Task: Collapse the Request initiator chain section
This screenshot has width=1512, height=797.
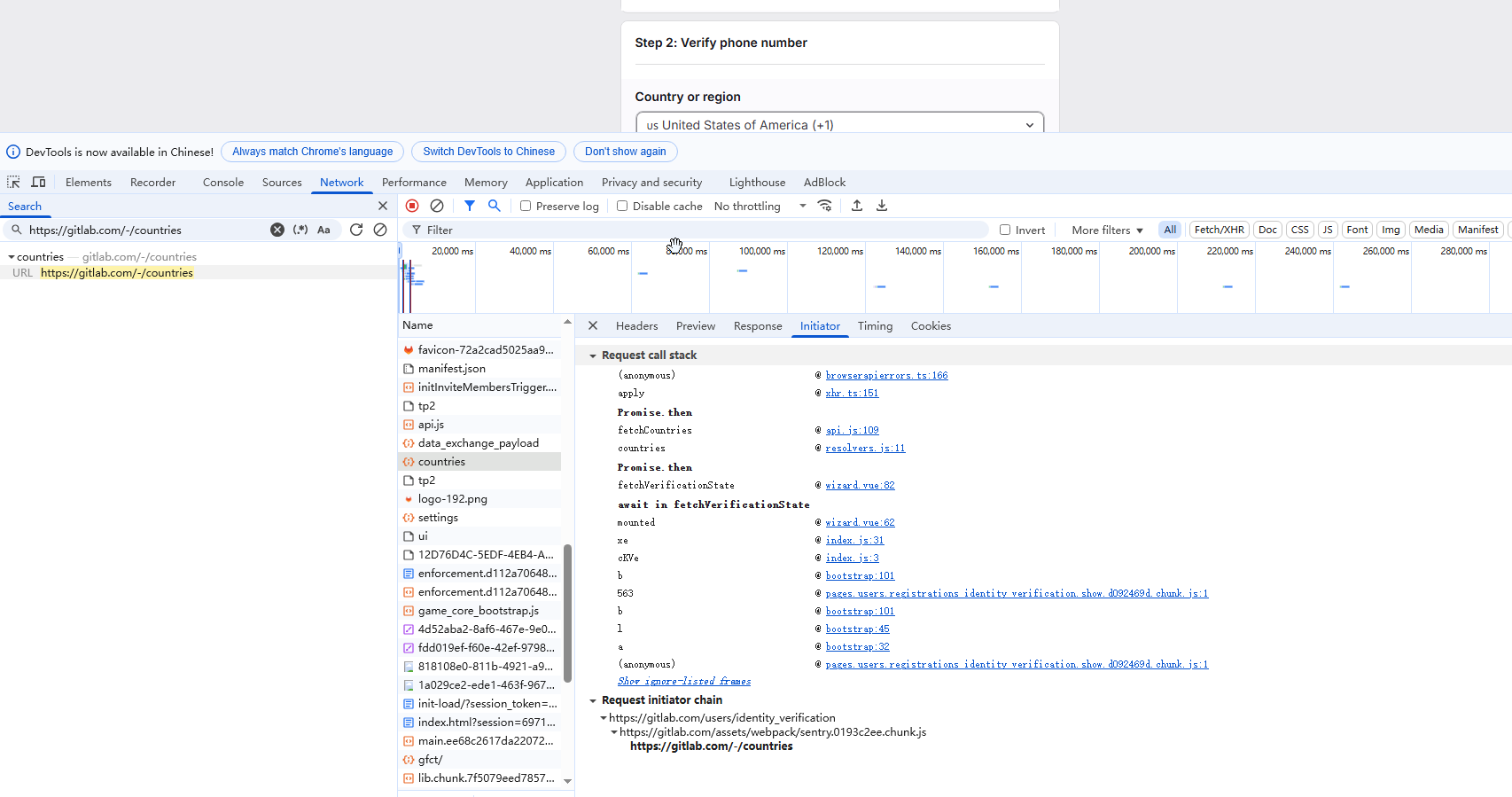Action: click(593, 700)
